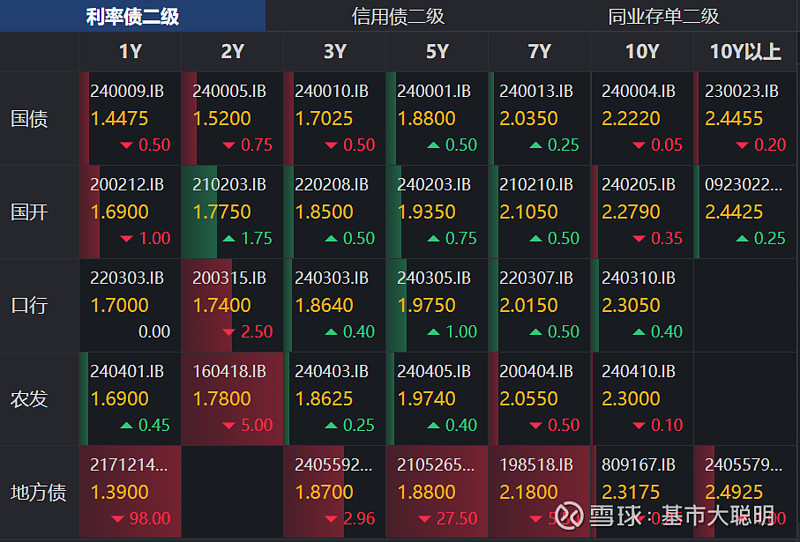
Task: Click the 国开 row label
Action: pyautogui.click(x=29, y=212)
